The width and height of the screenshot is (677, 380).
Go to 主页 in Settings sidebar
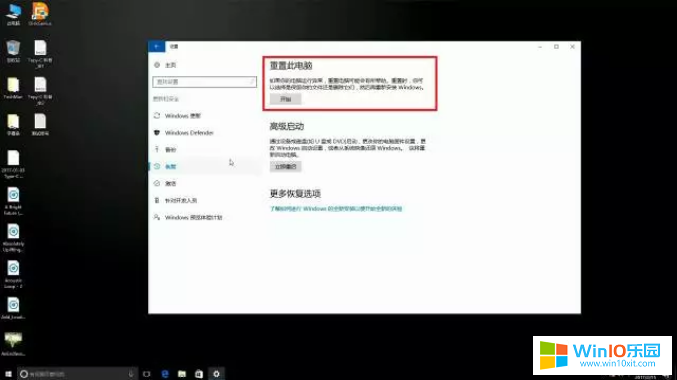[170, 65]
